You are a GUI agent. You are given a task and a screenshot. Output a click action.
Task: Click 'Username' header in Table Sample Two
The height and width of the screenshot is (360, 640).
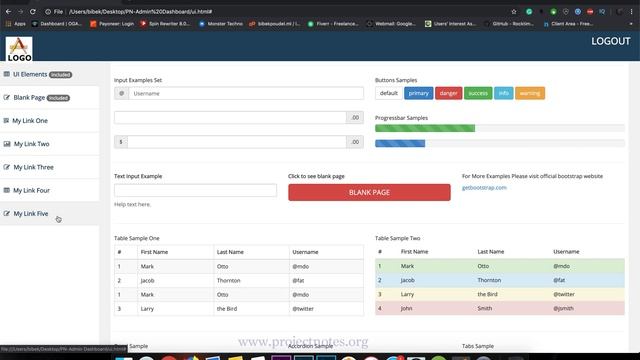[566, 251]
